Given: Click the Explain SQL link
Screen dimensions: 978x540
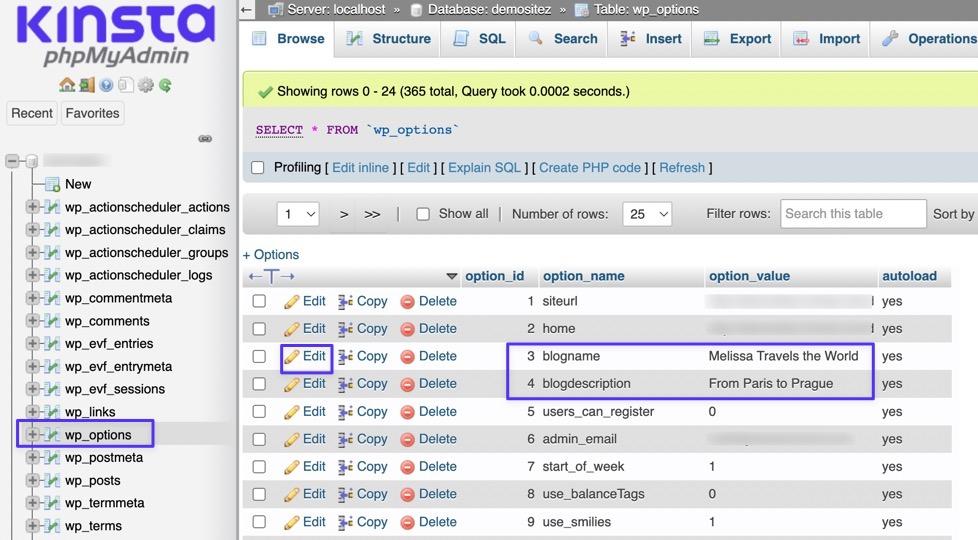Looking at the screenshot, I should pyautogui.click(x=484, y=168).
